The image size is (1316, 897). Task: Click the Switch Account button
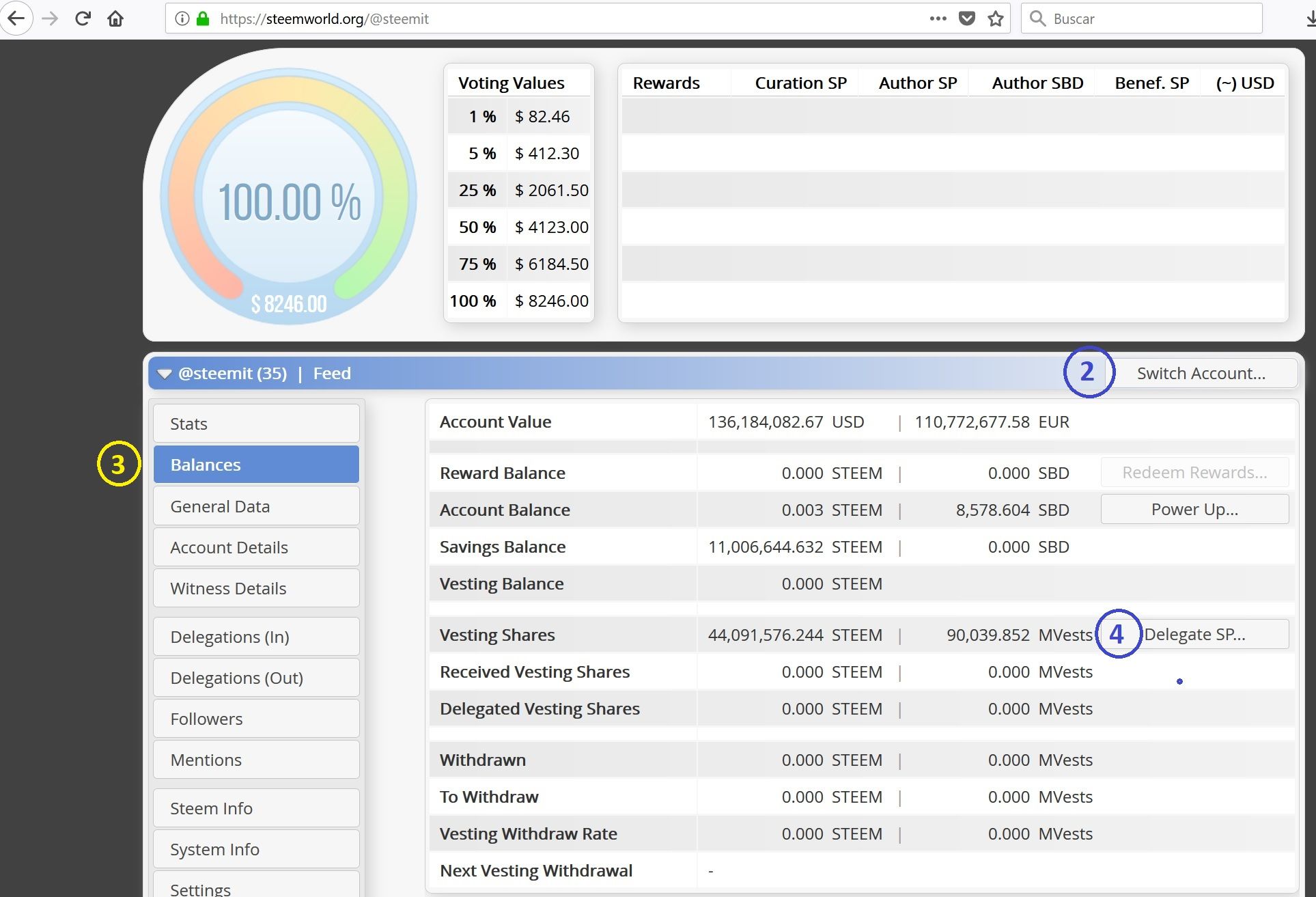(x=1201, y=373)
